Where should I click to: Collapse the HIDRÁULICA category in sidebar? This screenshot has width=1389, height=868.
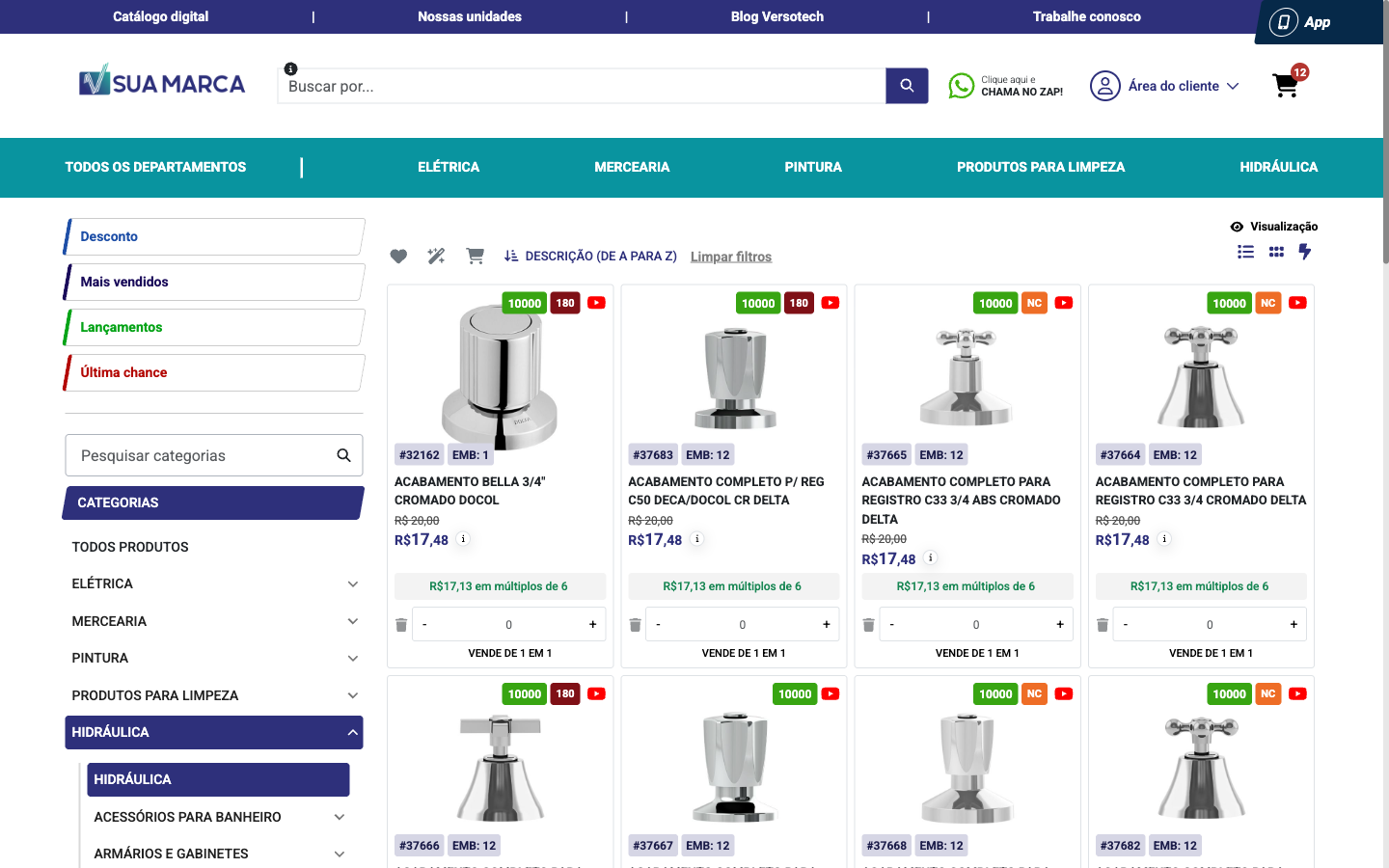[x=352, y=732]
